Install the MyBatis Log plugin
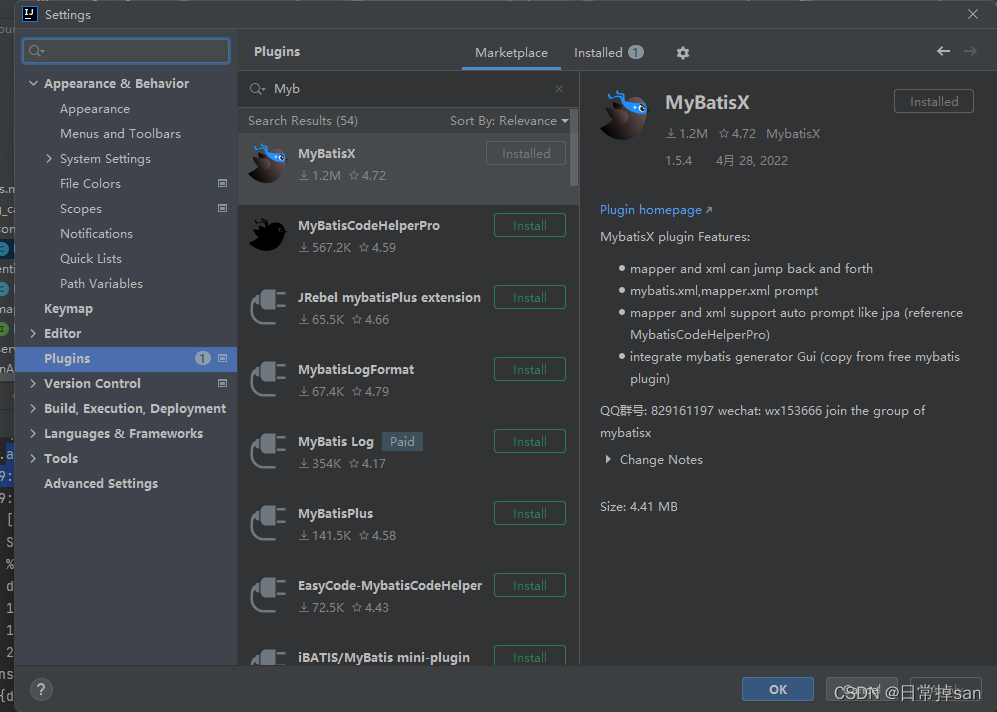 (x=530, y=441)
